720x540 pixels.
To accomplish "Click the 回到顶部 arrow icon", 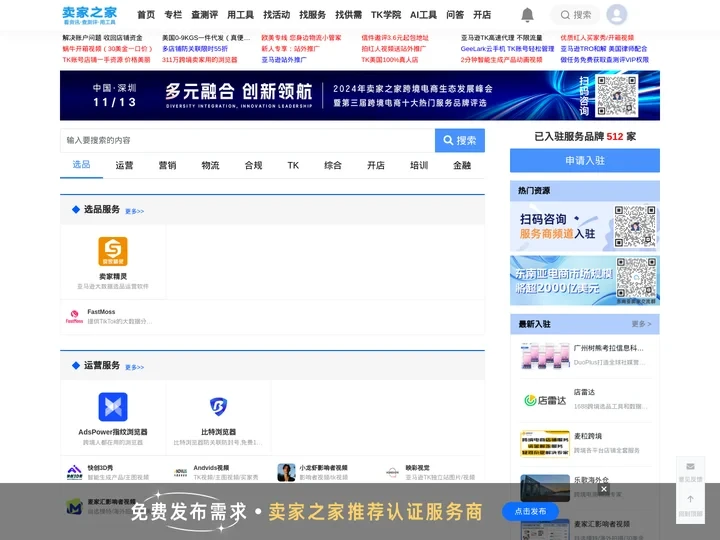I will point(690,499).
